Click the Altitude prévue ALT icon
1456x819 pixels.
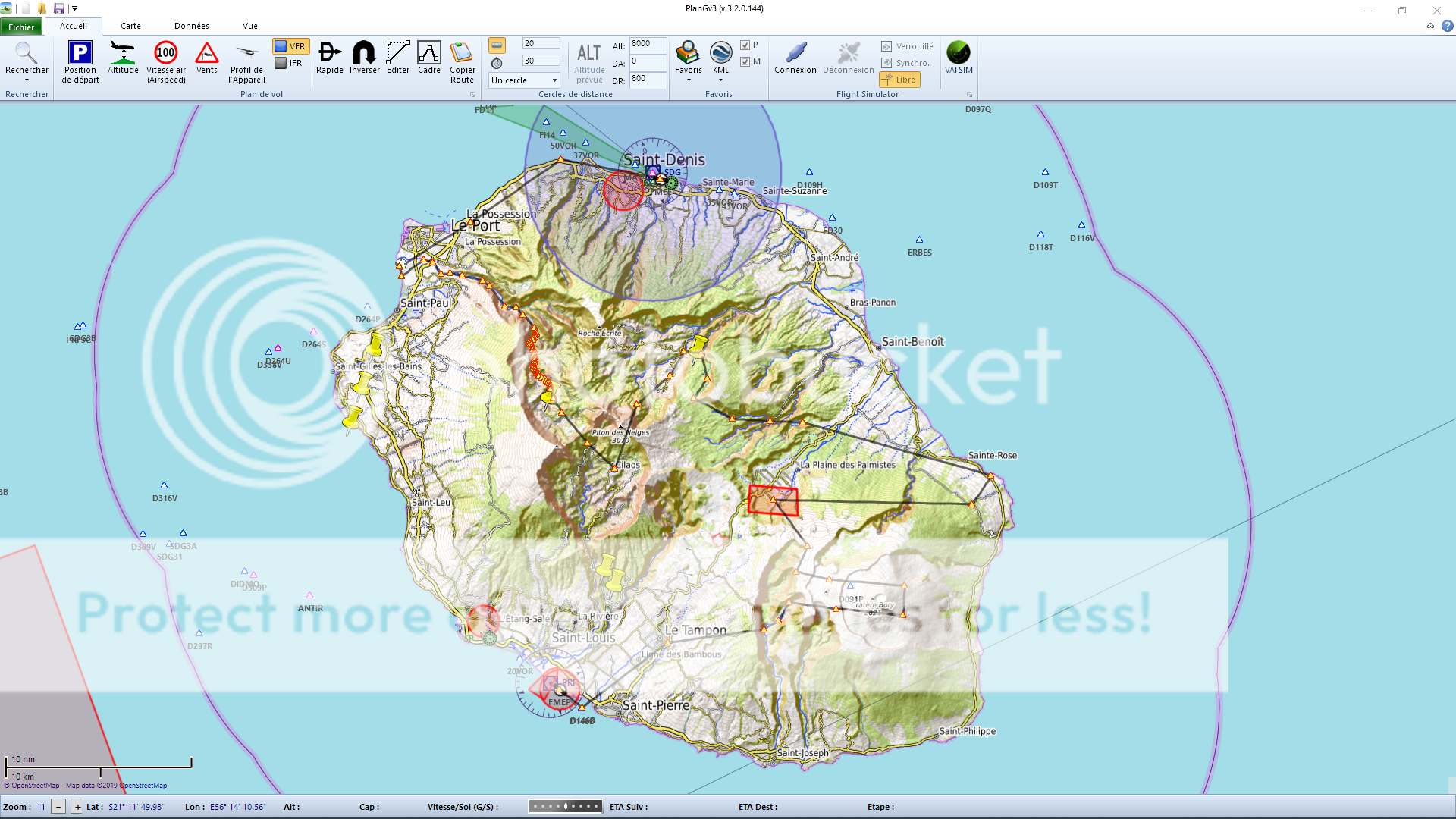(589, 53)
